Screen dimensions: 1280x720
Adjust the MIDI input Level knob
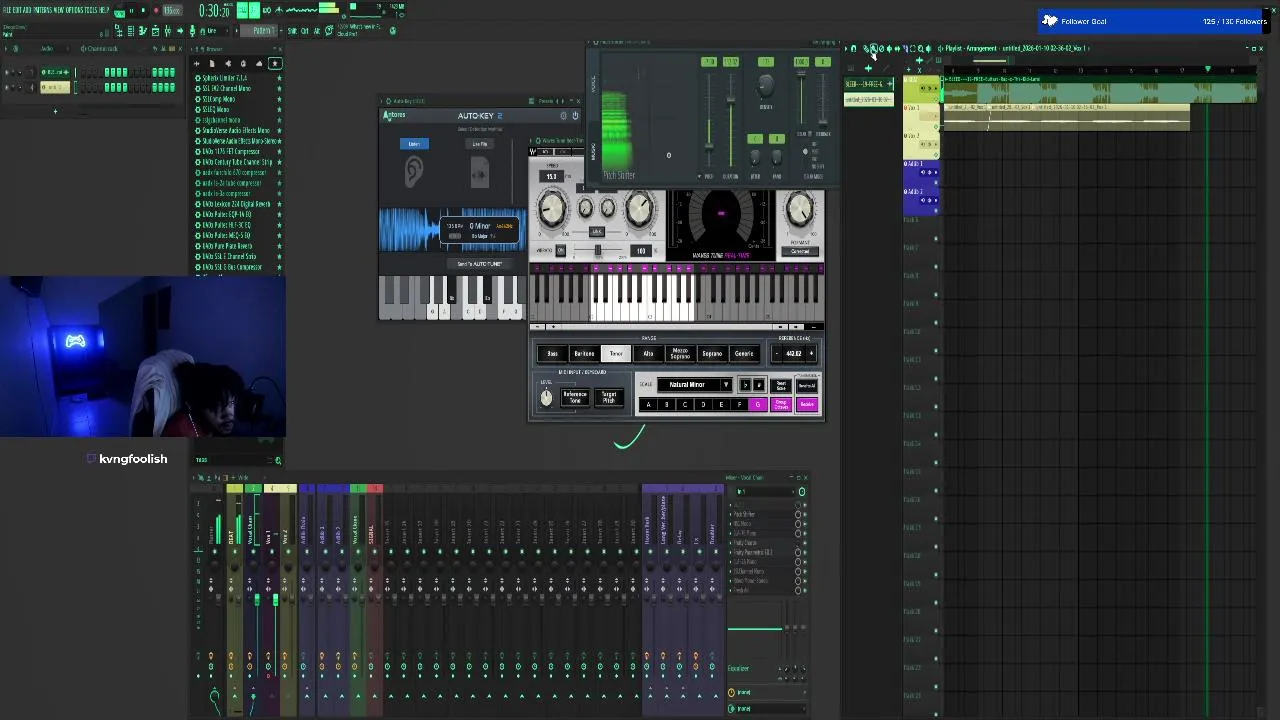(x=546, y=398)
